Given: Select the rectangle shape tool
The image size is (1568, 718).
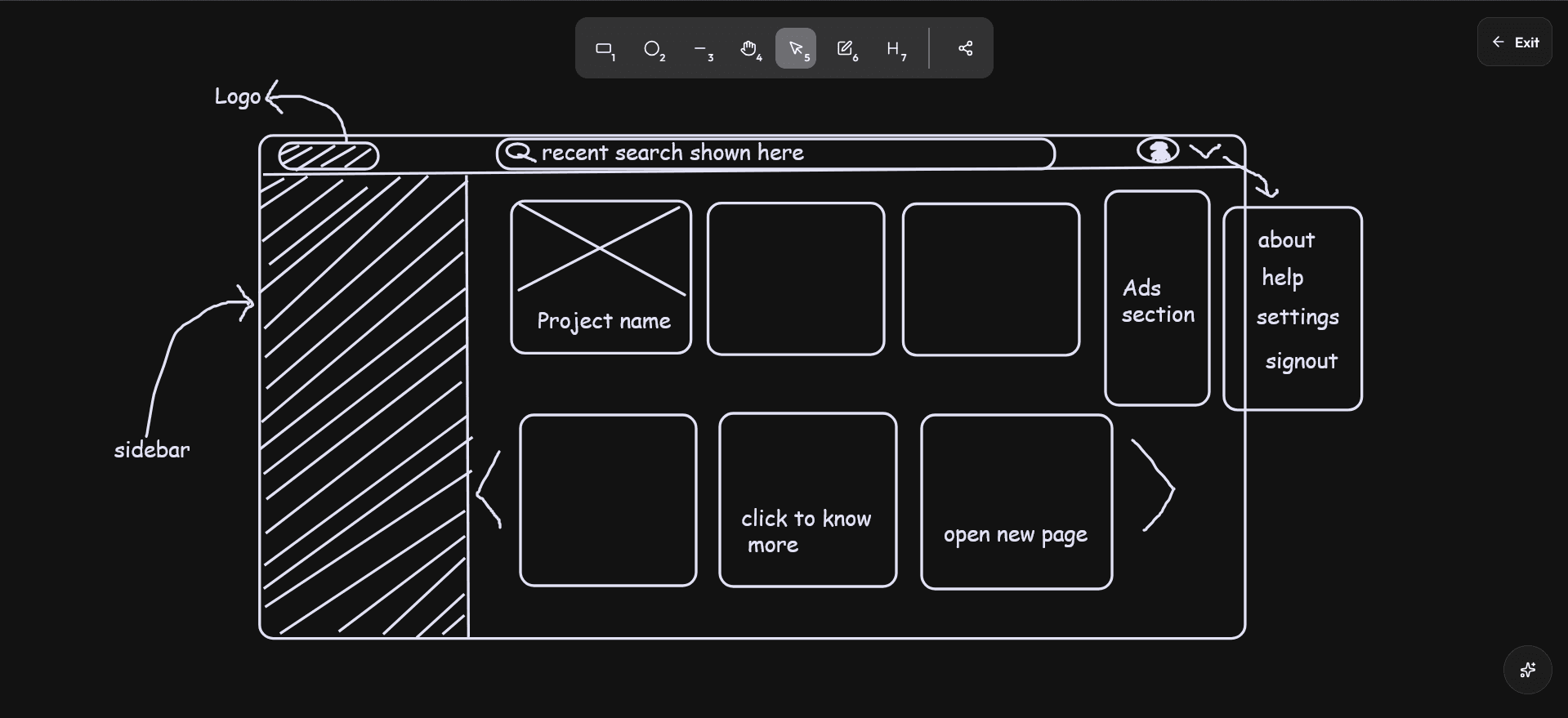Looking at the screenshot, I should (x=605, y=49).
